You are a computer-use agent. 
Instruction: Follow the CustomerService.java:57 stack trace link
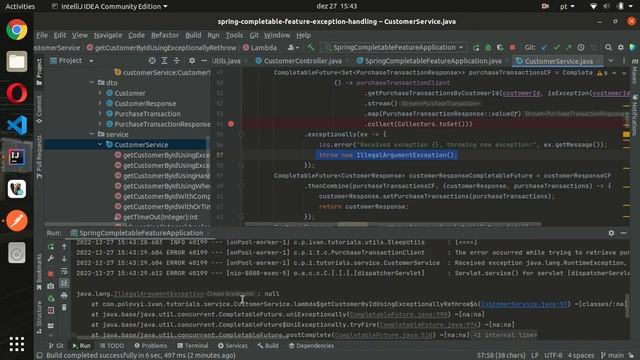pyautogui.click(x=524, y=304)
